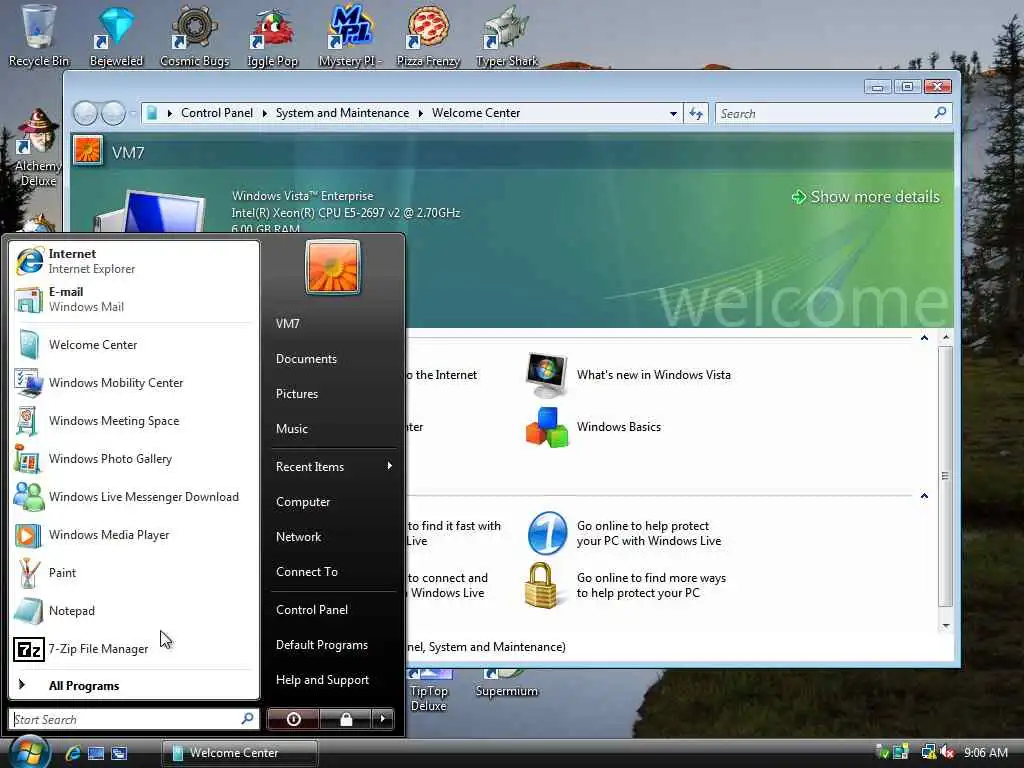Launch Alchemy Deluxe desktop shortcut
Image resolution: width=1024 pixels, height=768 pixels.
coord(39,148)
